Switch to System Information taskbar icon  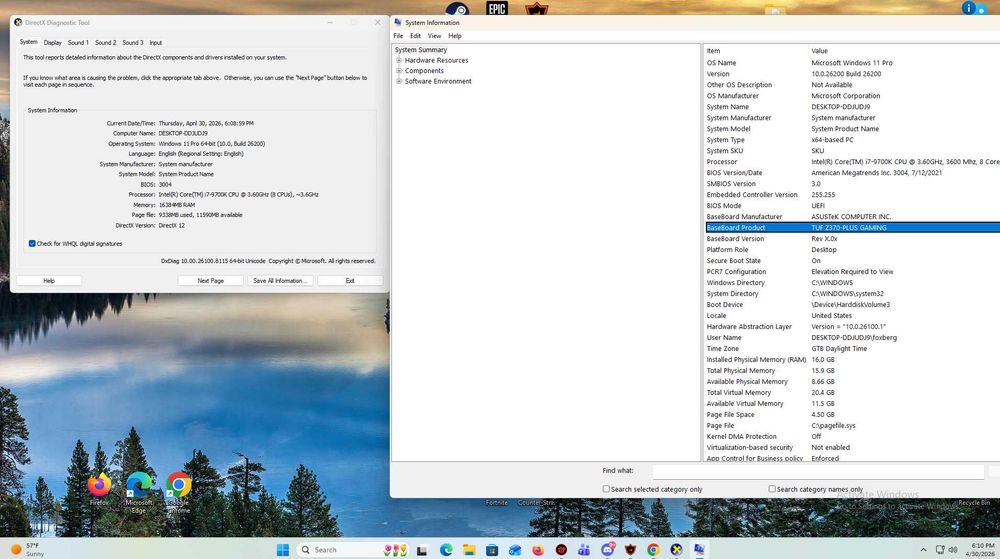[x=699, y=549]
